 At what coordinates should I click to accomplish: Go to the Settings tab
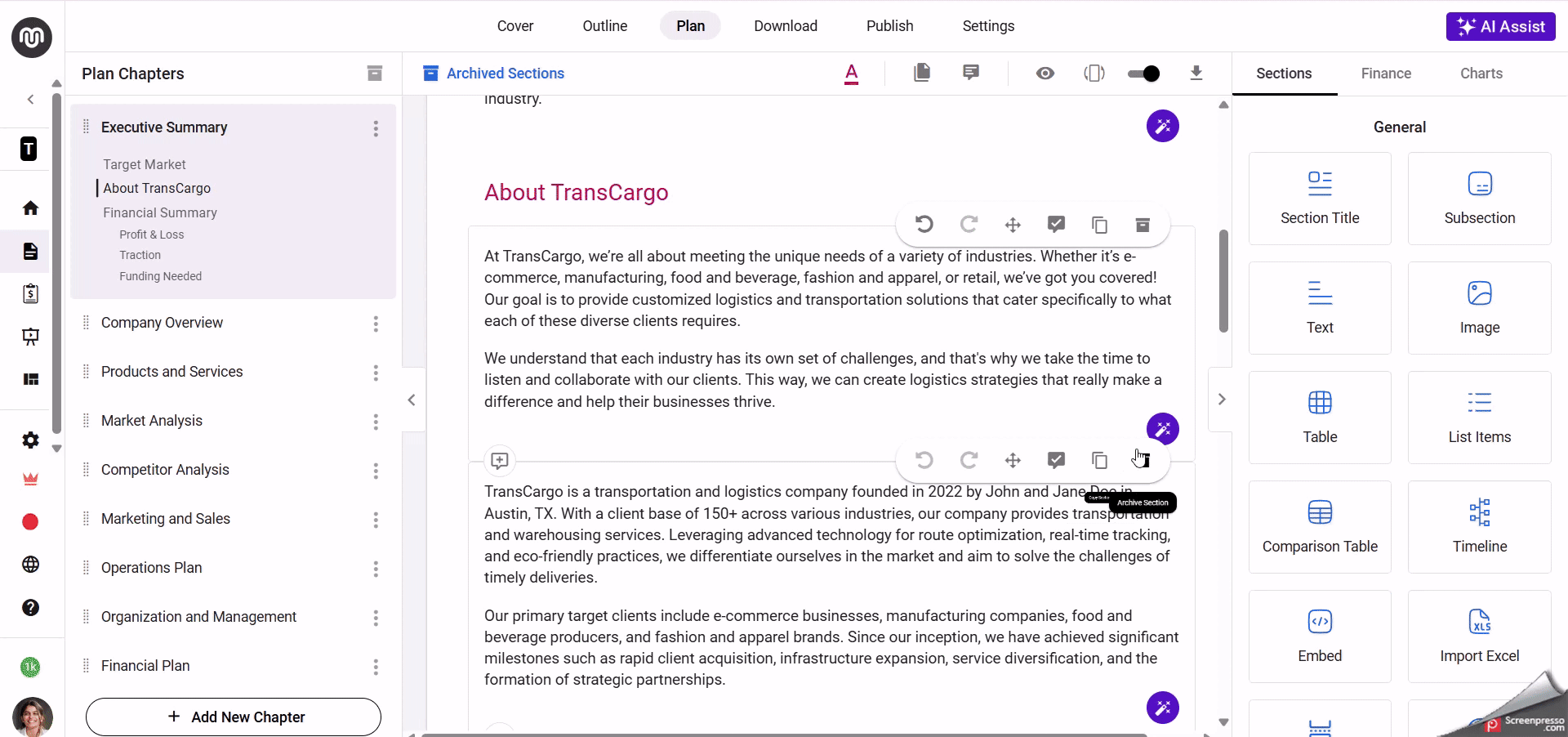click(988, 26)
